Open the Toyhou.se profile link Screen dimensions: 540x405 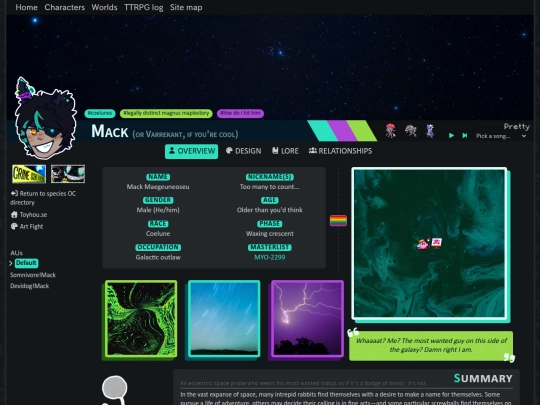coord(29,215)
